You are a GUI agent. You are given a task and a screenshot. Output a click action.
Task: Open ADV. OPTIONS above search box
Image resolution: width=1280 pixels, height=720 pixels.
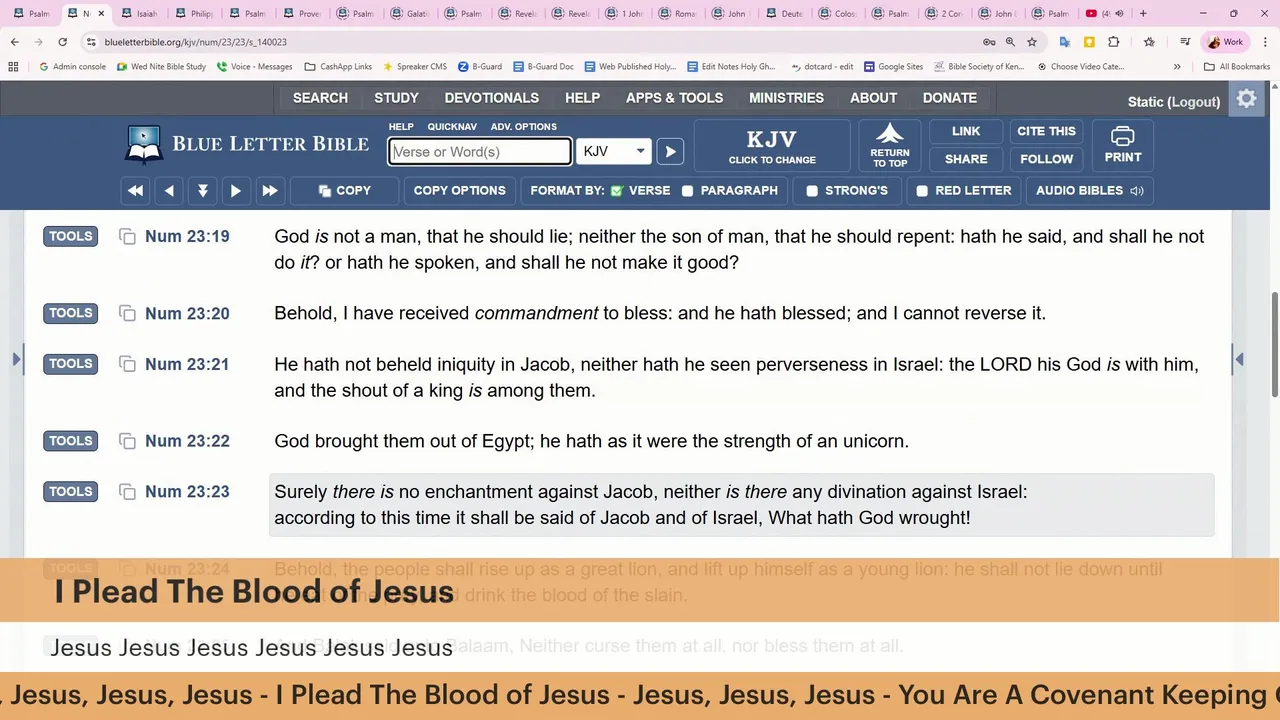(x=523, y=127)
